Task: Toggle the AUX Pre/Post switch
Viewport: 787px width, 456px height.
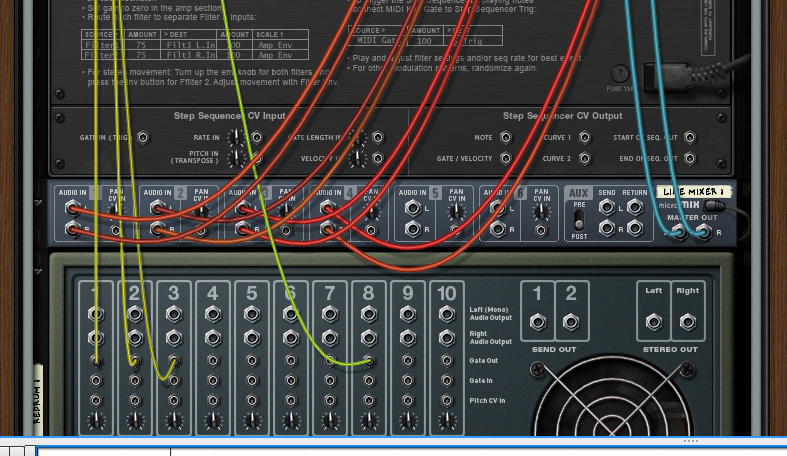Action: (x=579, y=220)
